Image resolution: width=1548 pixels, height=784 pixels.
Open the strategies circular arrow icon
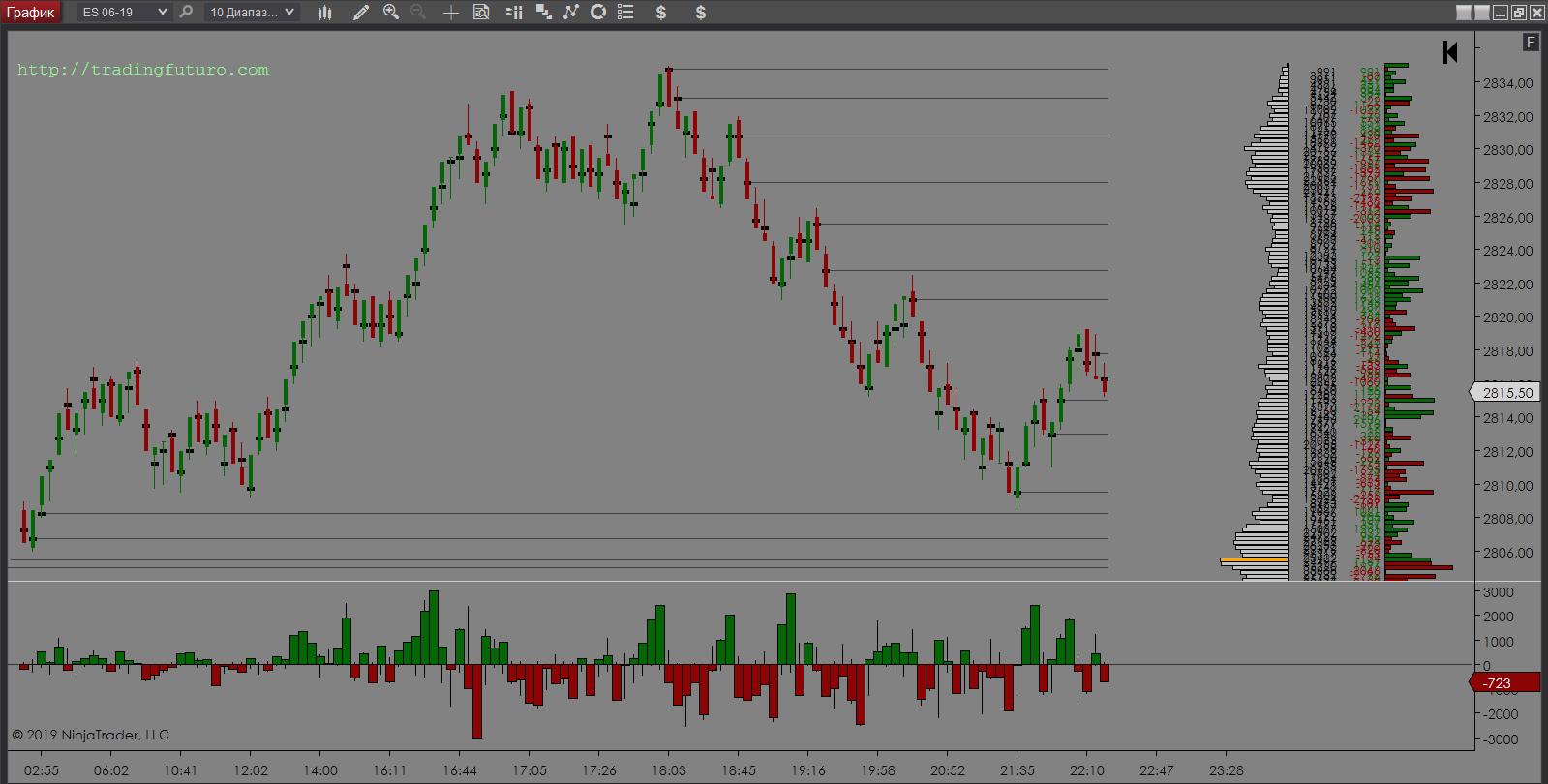[598, 13]
